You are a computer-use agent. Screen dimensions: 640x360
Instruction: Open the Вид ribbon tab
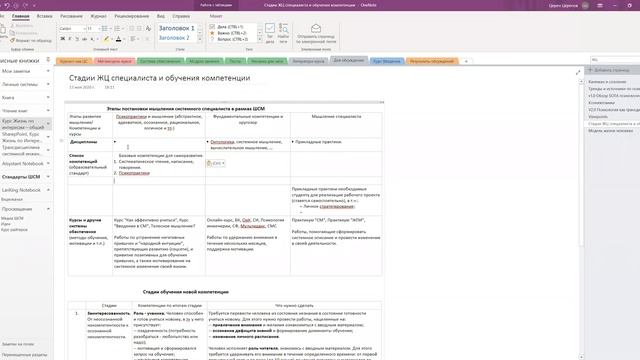click(x=161, y=16)
